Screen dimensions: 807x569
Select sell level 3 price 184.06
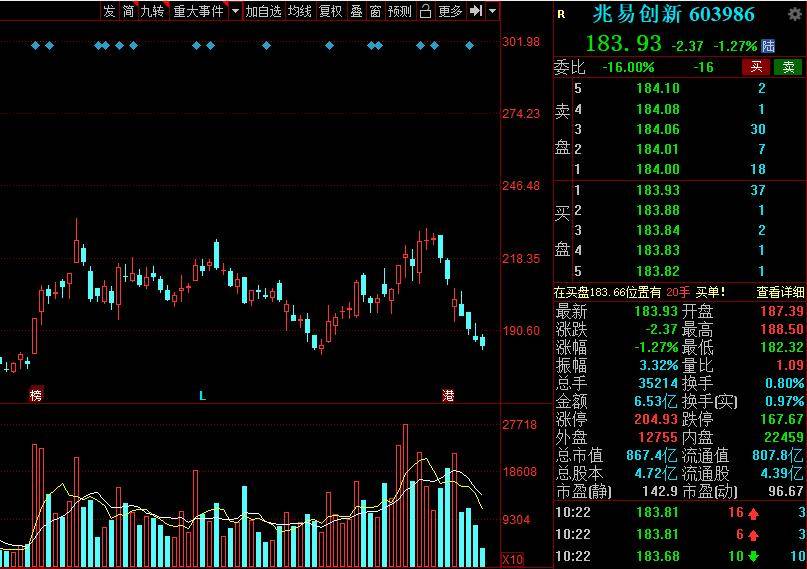click(658, 129)
